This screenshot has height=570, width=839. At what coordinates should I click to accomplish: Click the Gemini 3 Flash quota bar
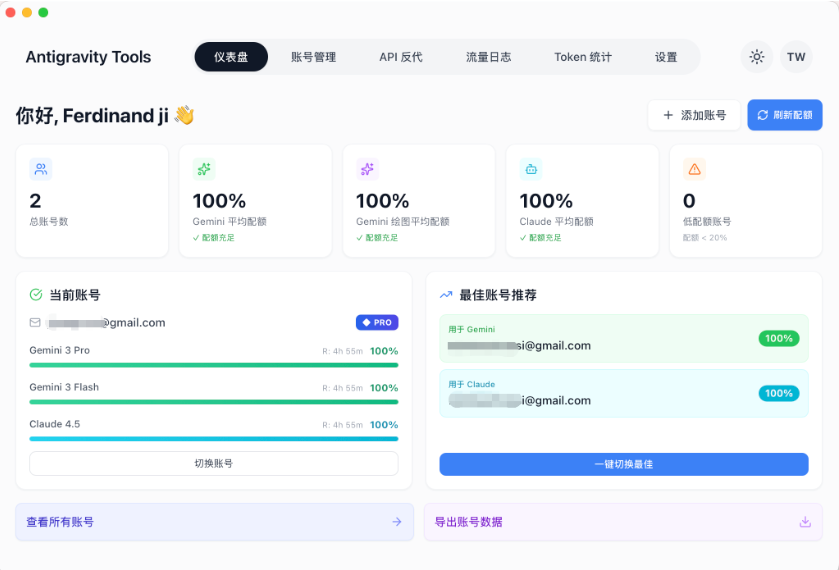pos(214,402)
